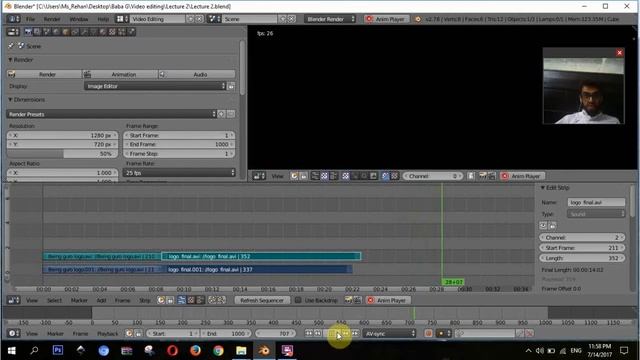This screenshot has height=360, width=640.
Task: Open the Help menu
Action: tap(103, 19)
